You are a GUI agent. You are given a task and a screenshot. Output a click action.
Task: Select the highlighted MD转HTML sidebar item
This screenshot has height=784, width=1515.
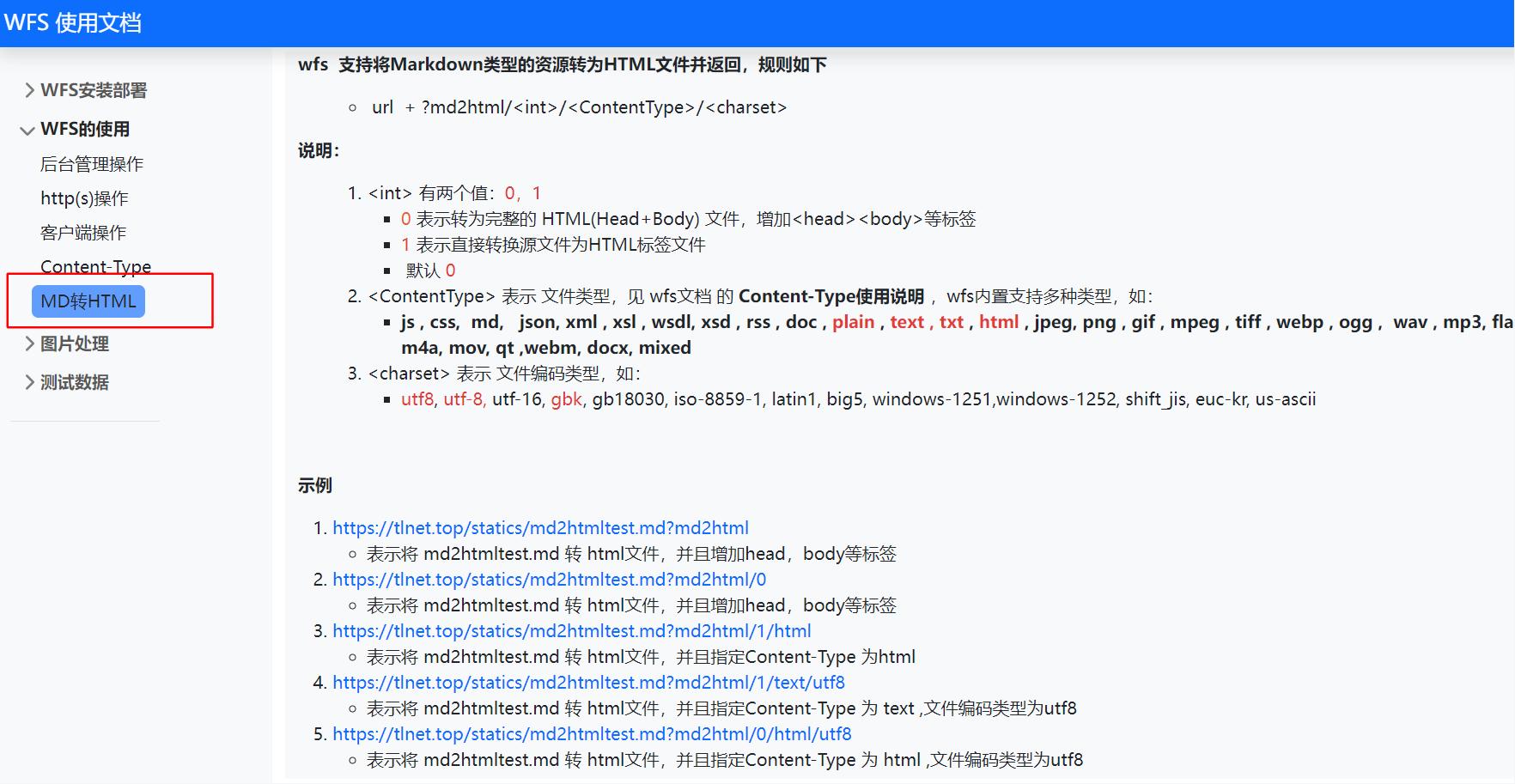(88, 301)
